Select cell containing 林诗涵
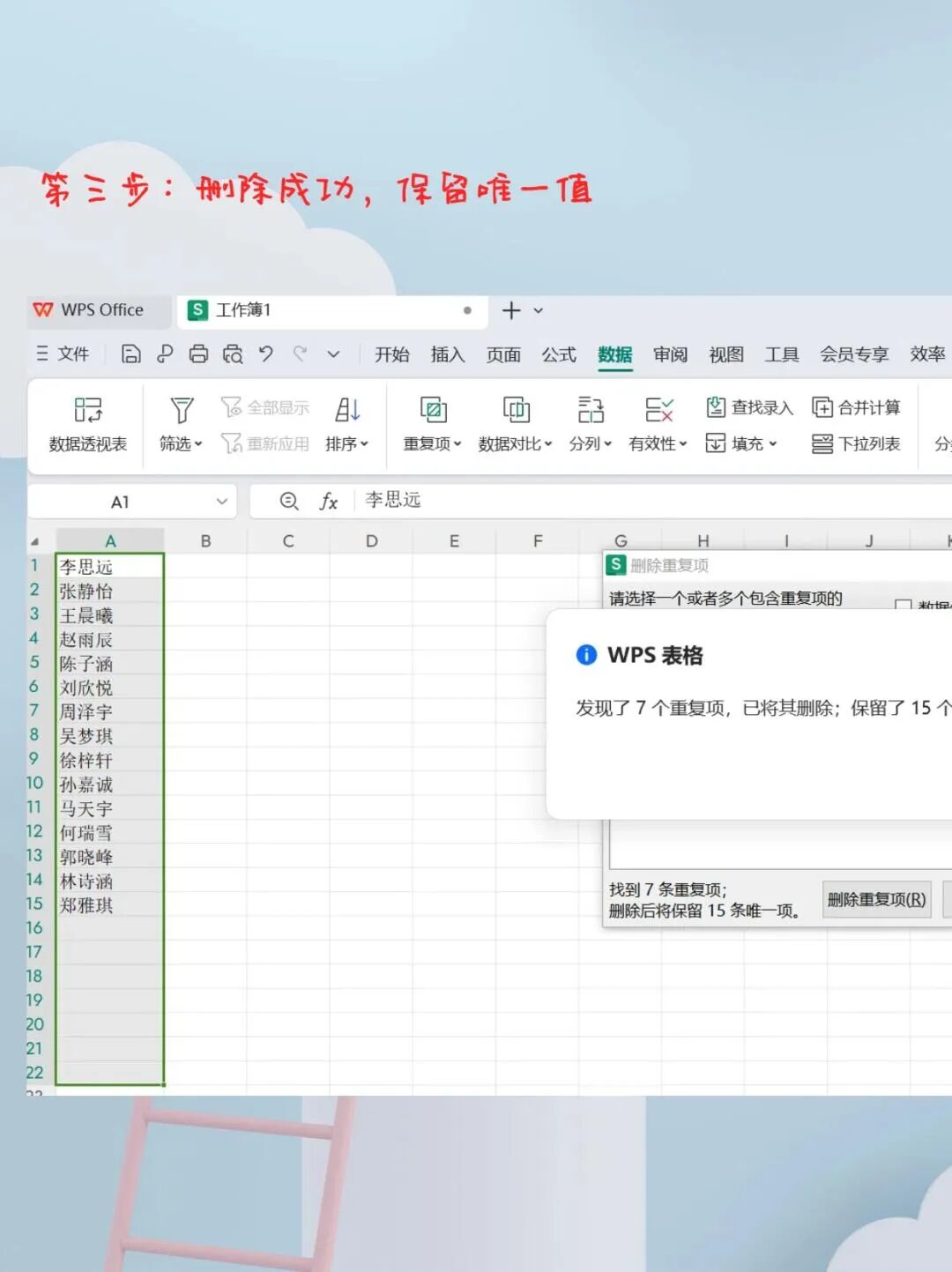Viewport: 952px width, 1272px height. [110, 881]
